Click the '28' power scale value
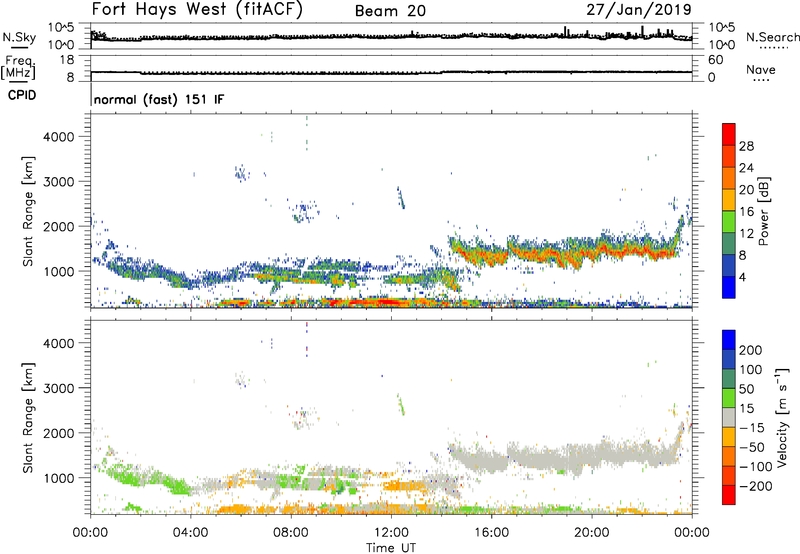Screen dimensions: 800x554 (x=746, y=146)
